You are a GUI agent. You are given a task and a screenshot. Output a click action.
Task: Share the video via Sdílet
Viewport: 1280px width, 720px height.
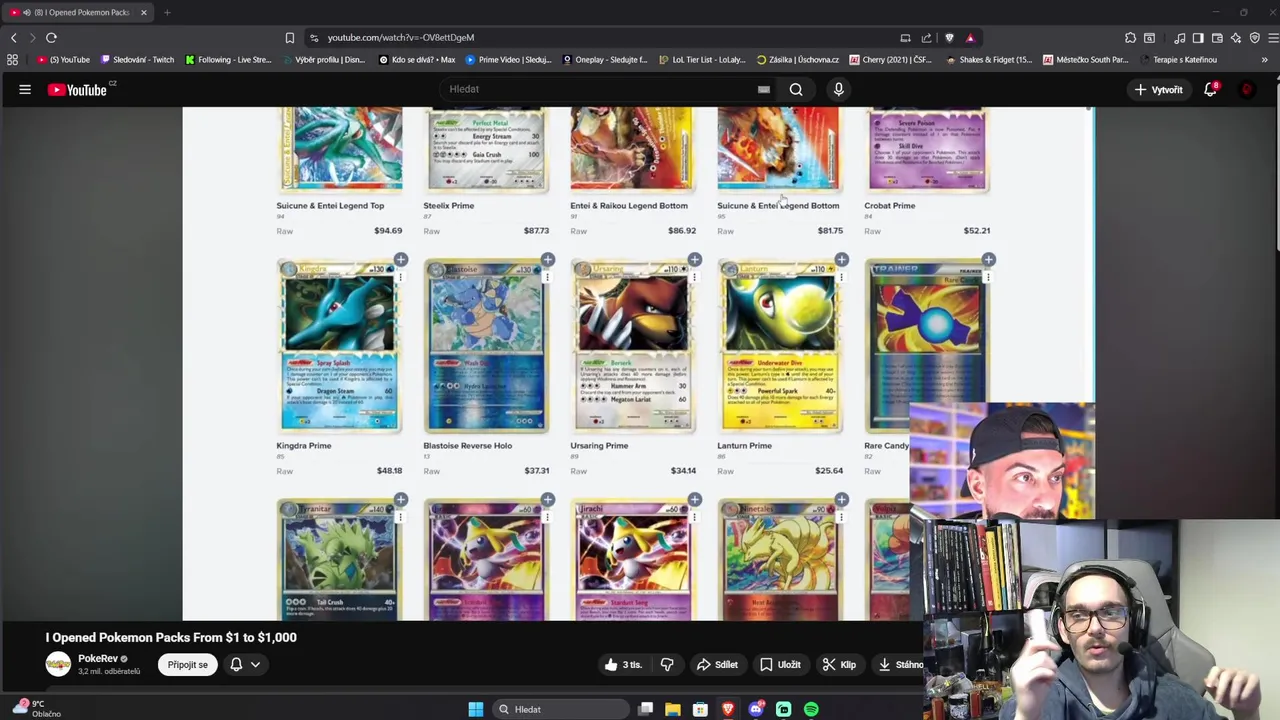point(717,665)
